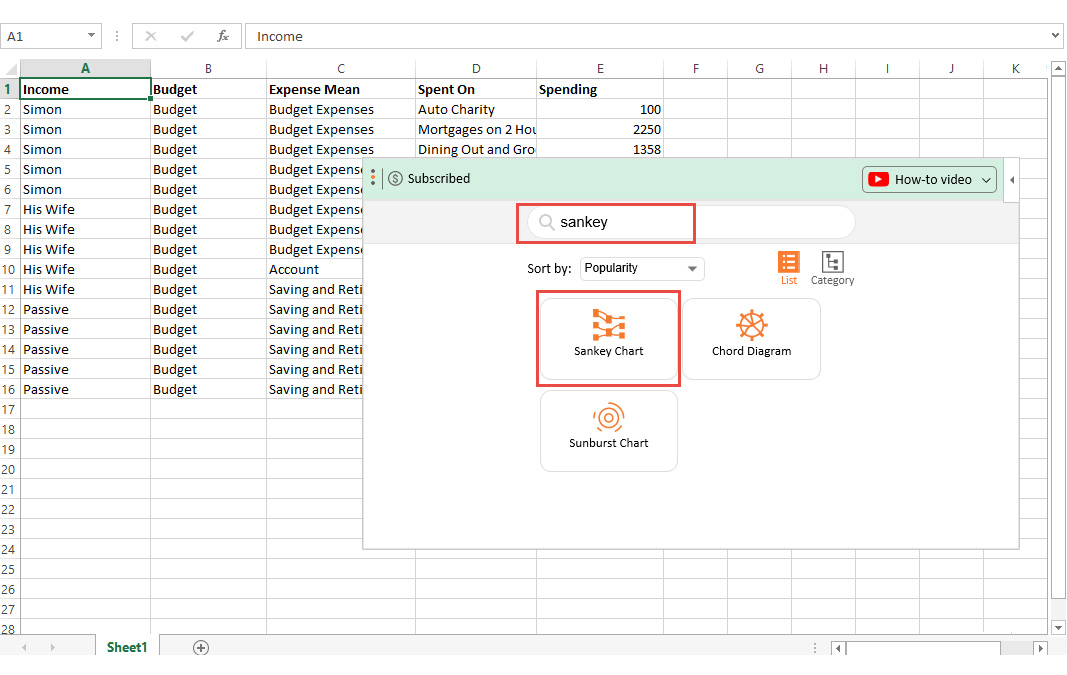Open the Insert Function fx button
Viewport: 1067px width, 675px height.
point(223,36)
